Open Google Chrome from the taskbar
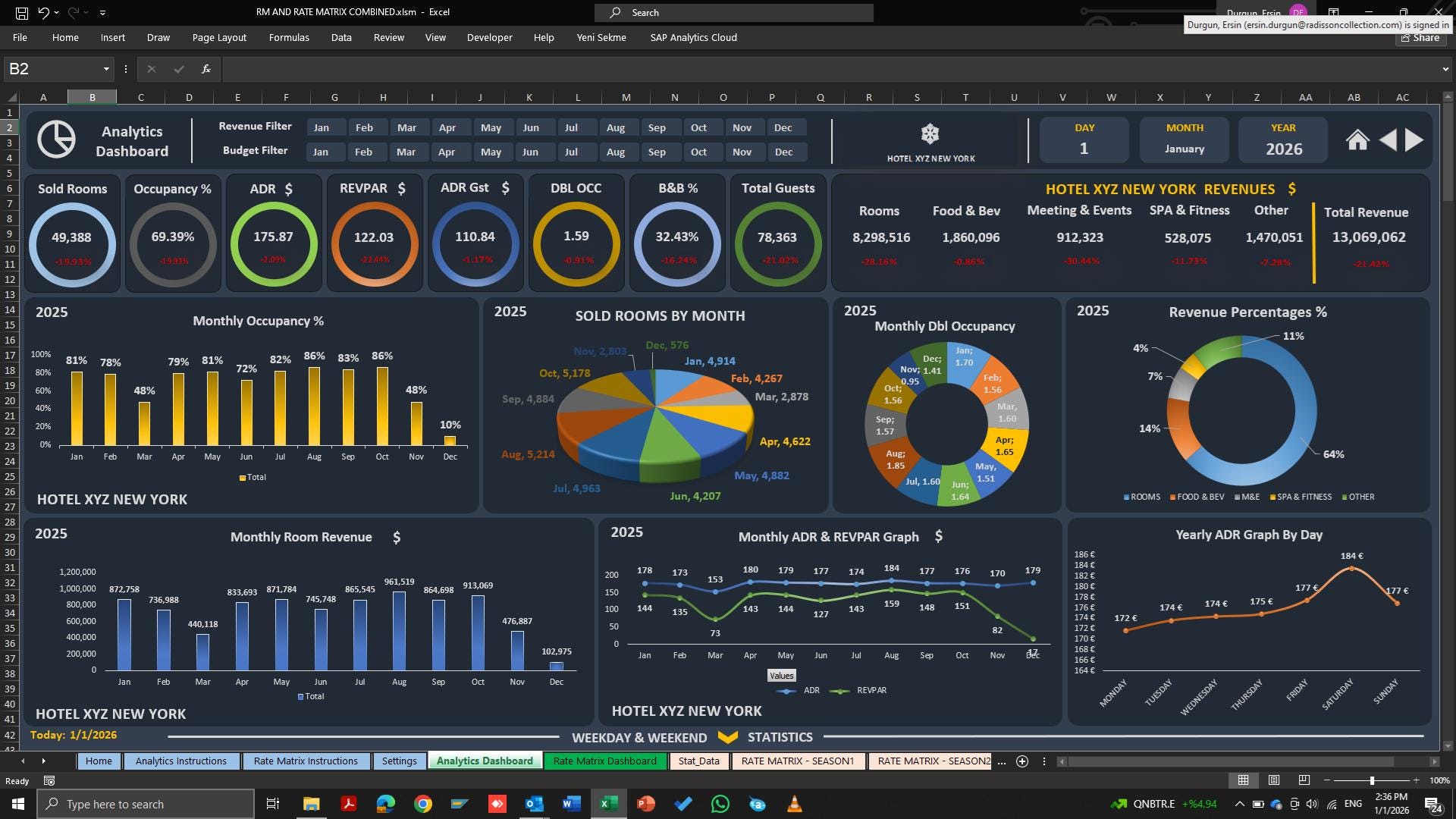 tap(422, 804)
